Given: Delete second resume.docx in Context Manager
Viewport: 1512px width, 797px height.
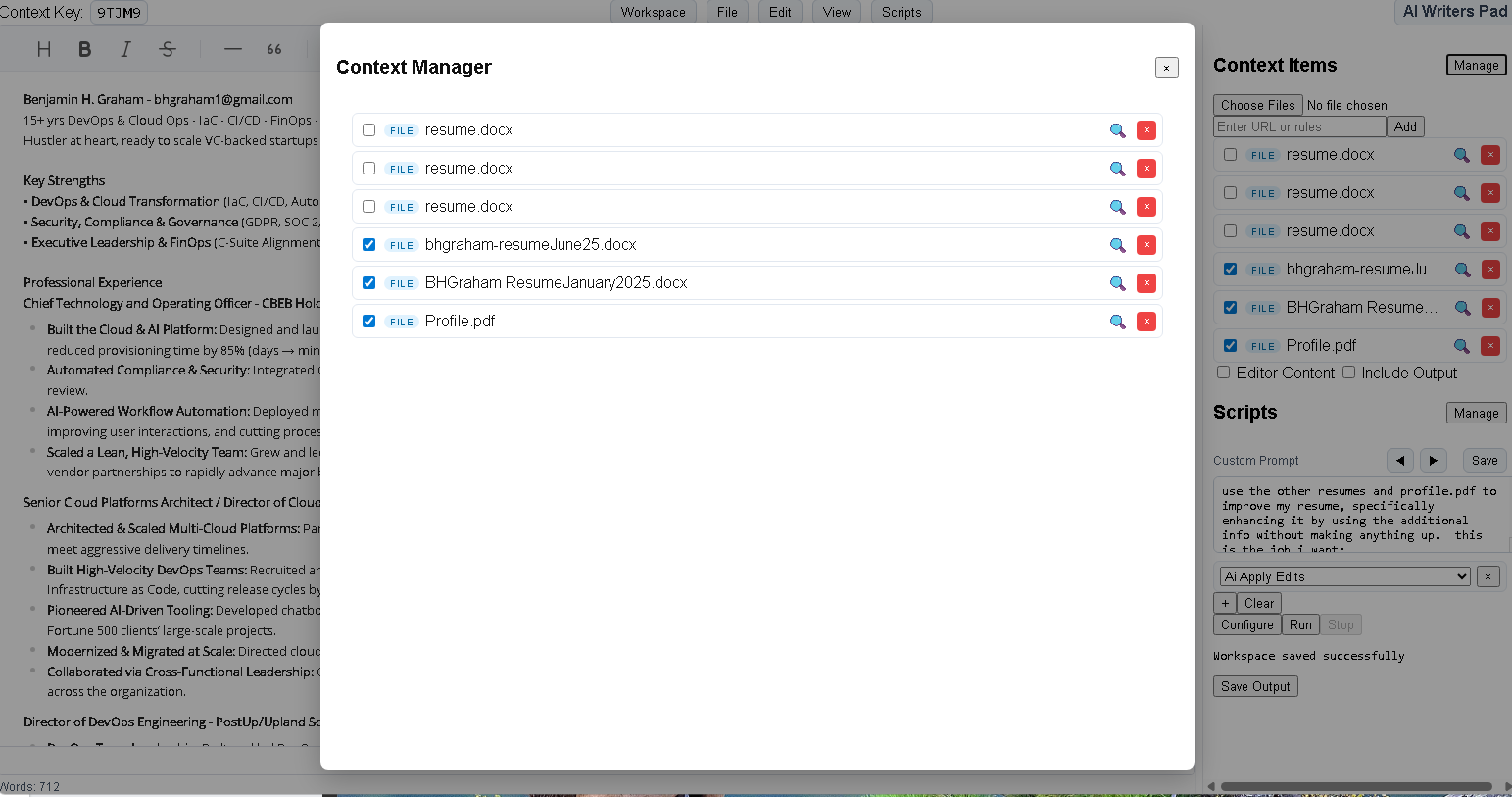Looking at the screenshot, I should pos(1146,169).
